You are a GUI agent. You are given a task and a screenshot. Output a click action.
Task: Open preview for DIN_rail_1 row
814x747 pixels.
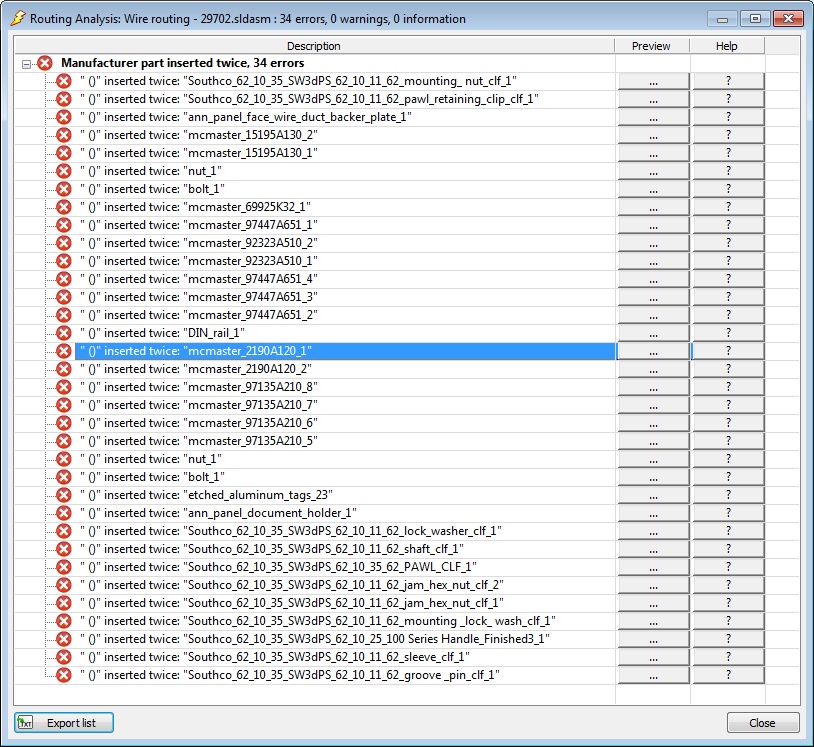tap(654, 333)
